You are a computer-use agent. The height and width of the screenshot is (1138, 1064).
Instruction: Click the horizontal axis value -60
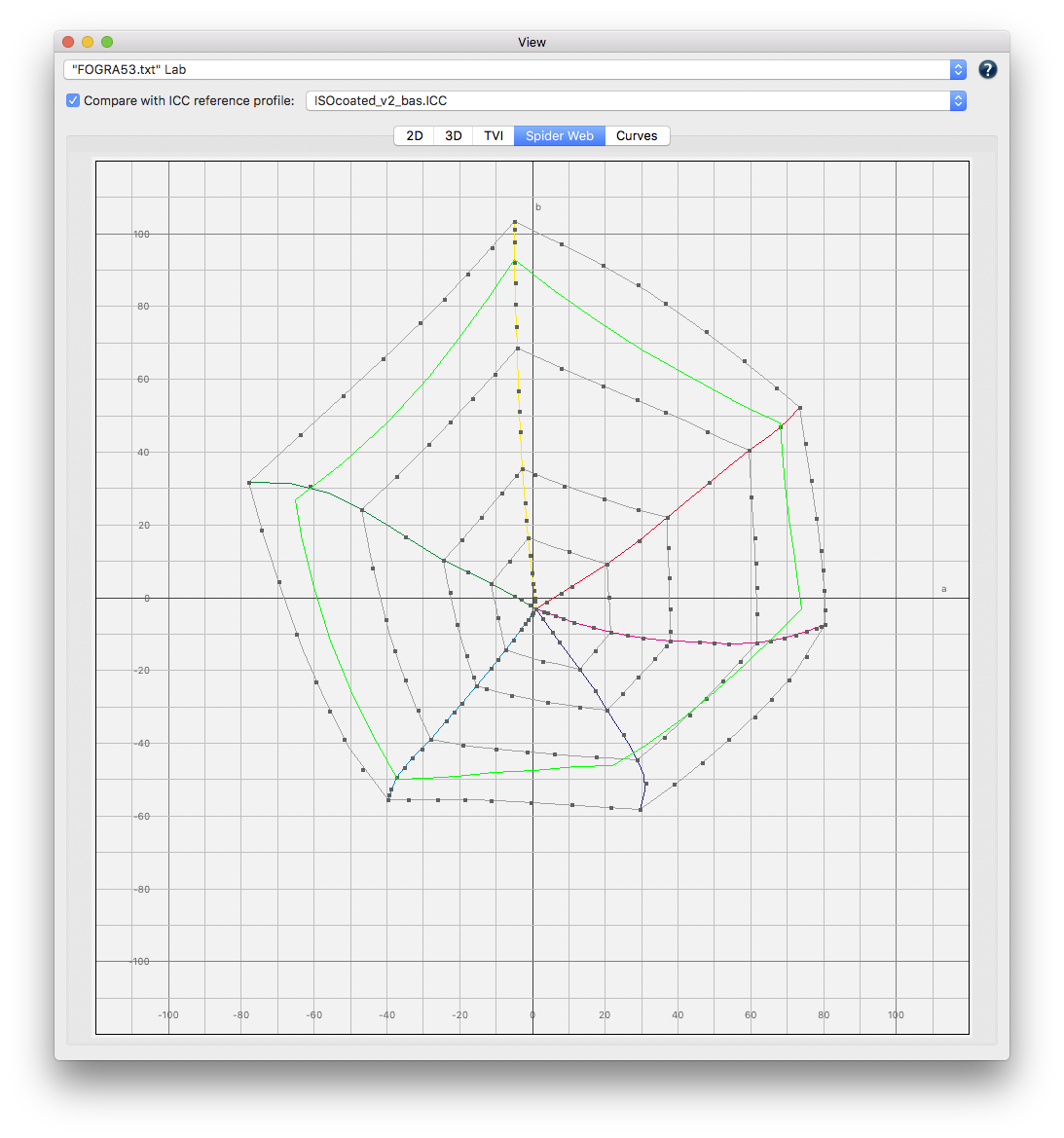click(314, 1015)
